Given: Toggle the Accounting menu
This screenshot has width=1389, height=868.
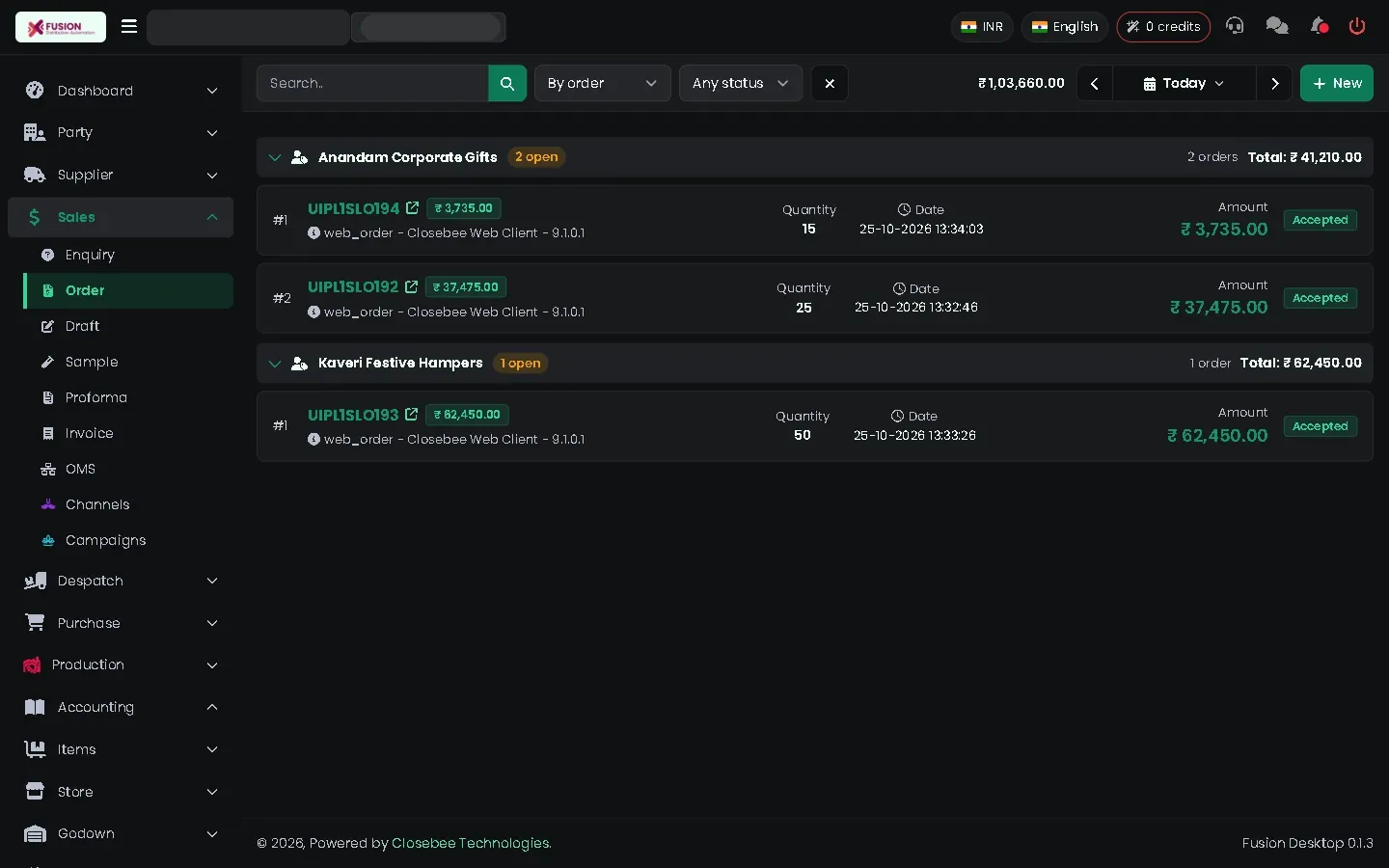Looking at the screenshot, I should point(121,707).
